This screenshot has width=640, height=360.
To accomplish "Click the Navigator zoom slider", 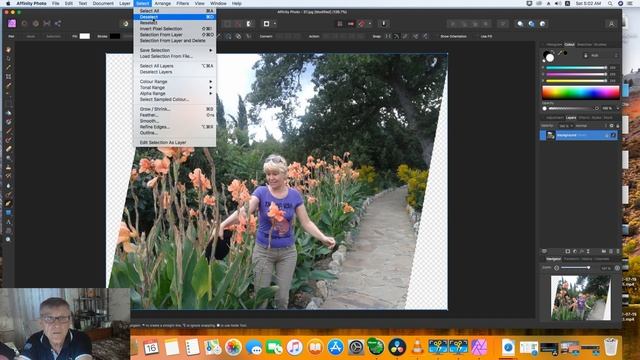I will coord(576,268).
